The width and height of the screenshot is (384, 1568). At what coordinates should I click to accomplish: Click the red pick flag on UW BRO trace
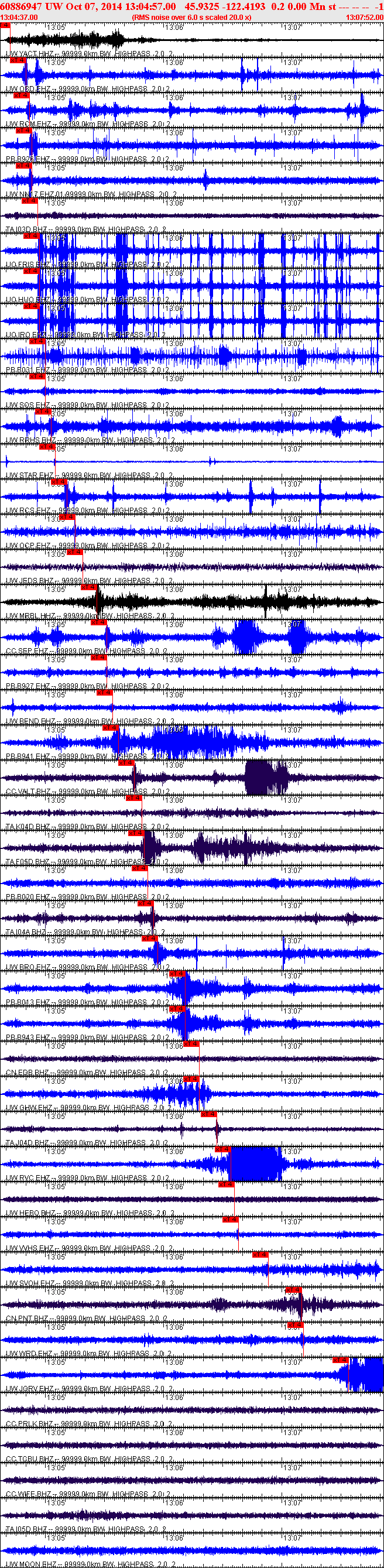(x=149, y=939)
